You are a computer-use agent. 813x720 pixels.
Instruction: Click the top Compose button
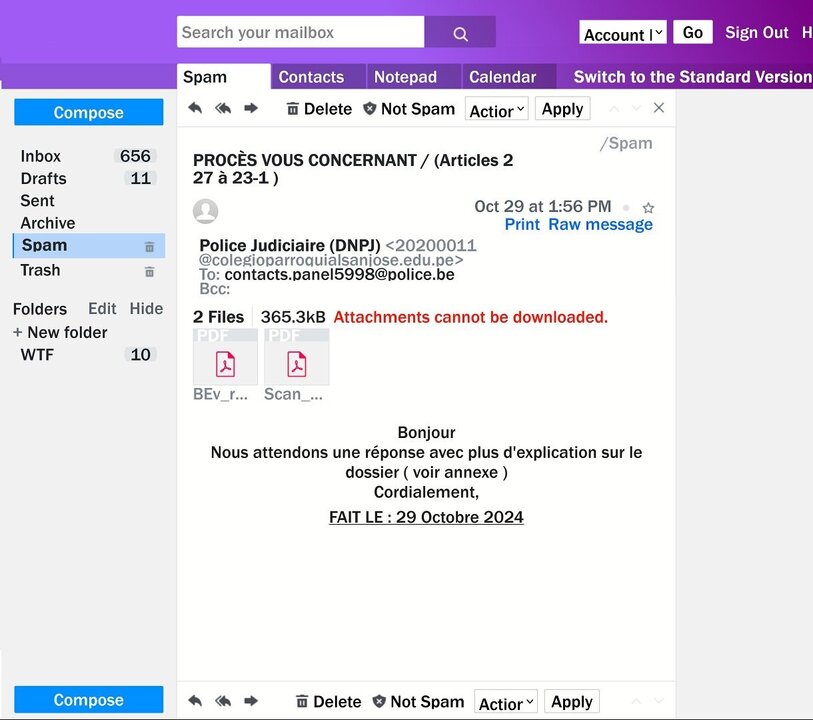(88, 112)
